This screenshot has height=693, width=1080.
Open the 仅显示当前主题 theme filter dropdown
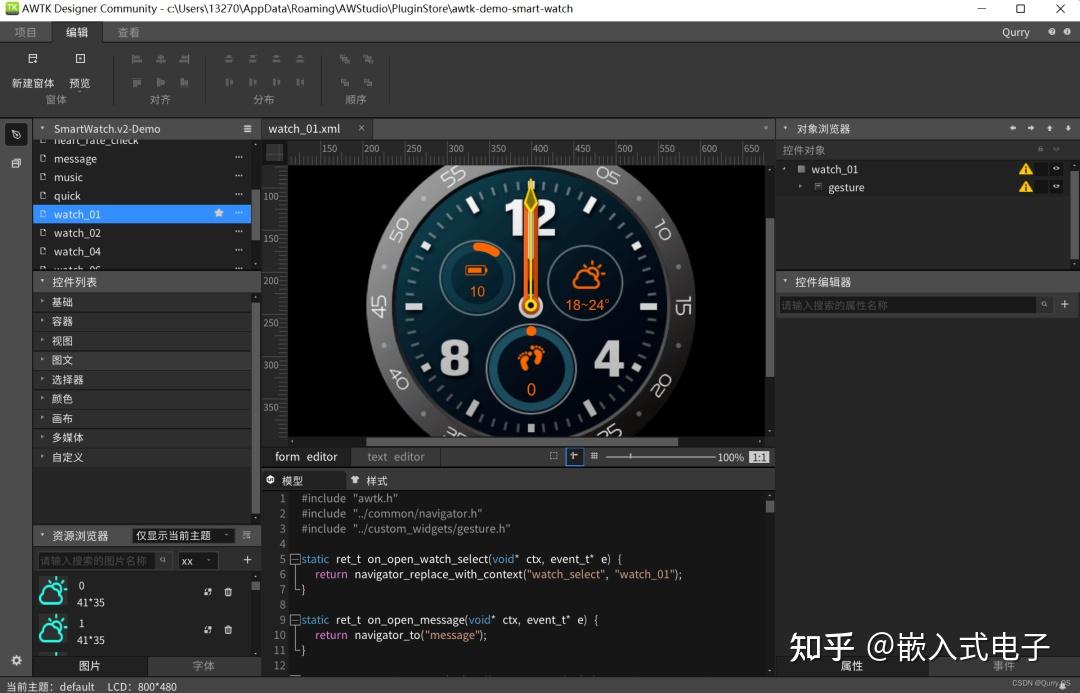pyautogui.click(x=184, y=536)
